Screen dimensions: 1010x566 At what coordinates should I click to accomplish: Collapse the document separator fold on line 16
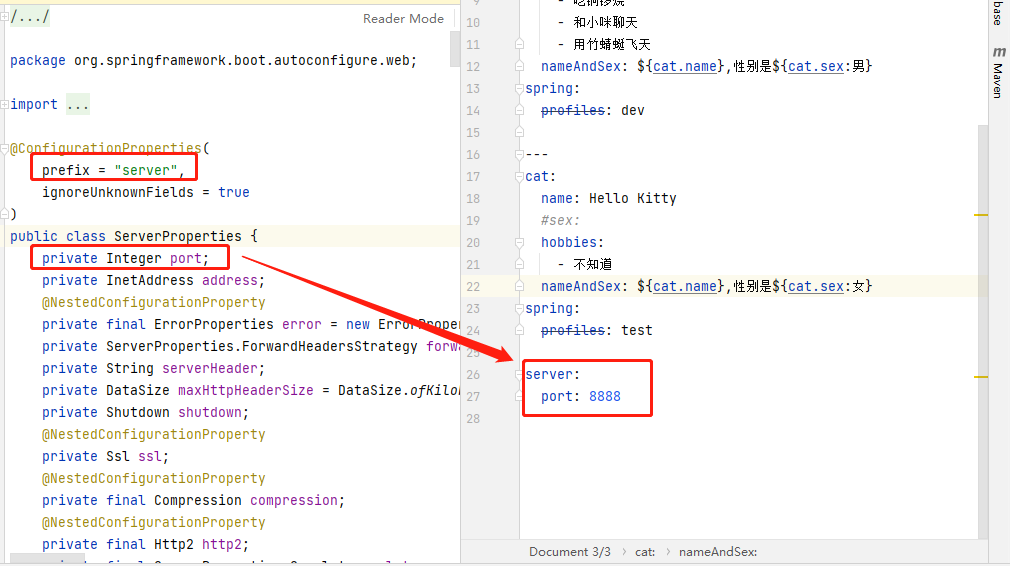click(519, 155)
